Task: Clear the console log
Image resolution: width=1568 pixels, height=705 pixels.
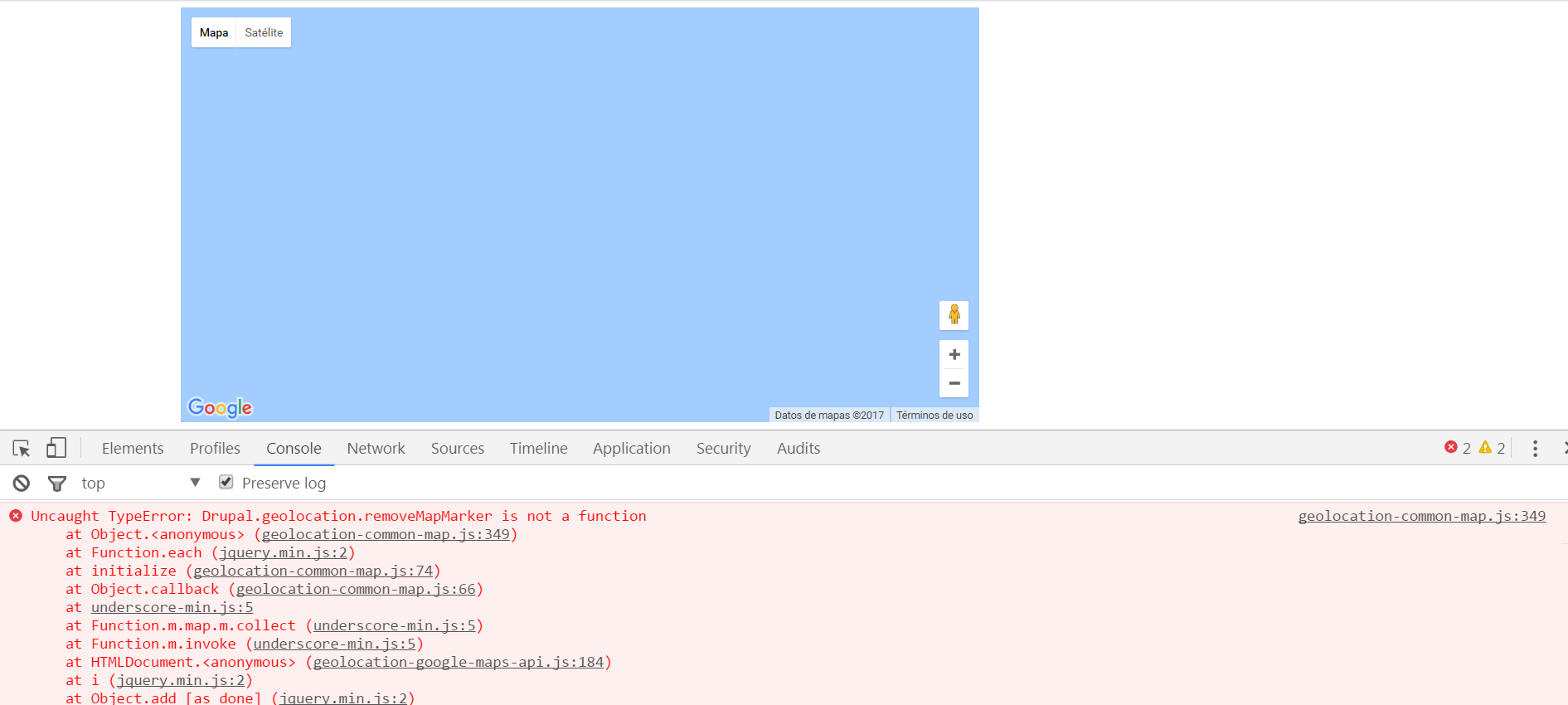Action: pyautogui.click(x=22, y=483)
